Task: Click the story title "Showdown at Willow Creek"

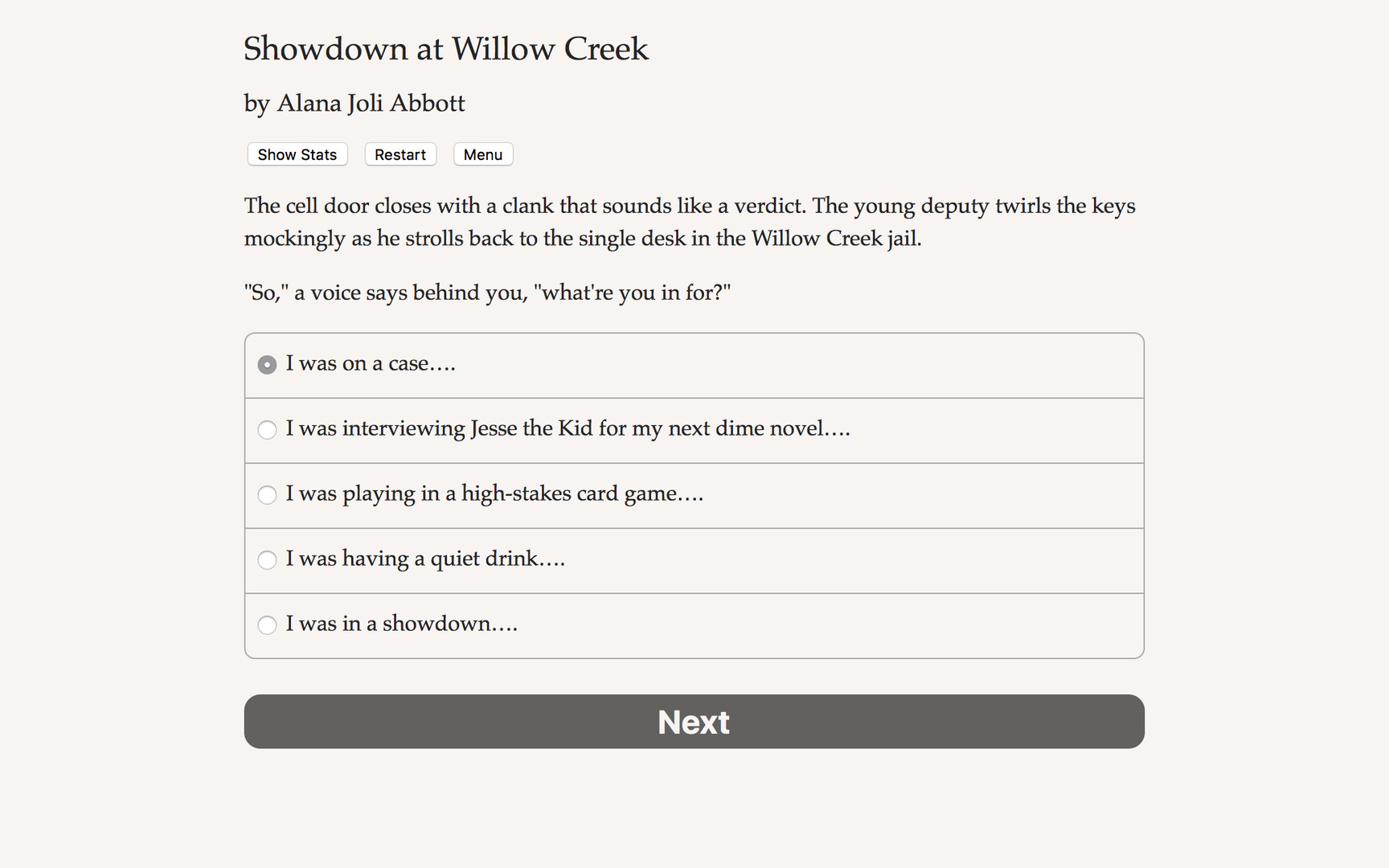Action: point(445,49)
